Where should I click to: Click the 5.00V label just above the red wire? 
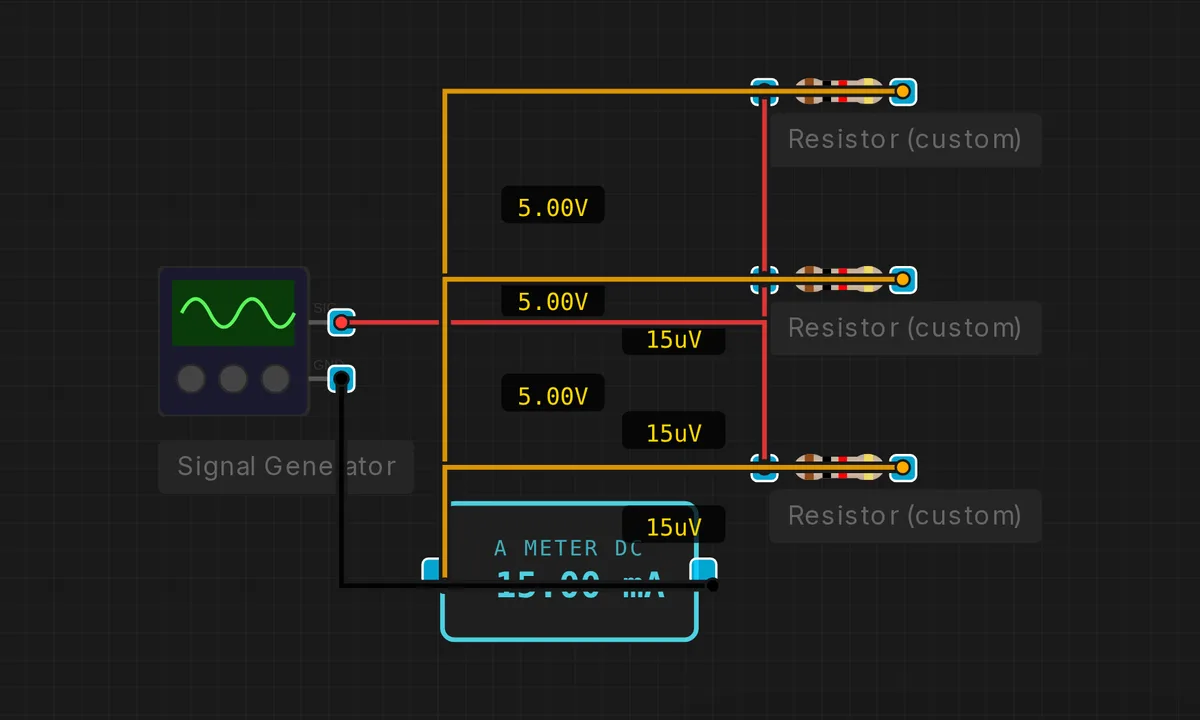coord(553,301)
